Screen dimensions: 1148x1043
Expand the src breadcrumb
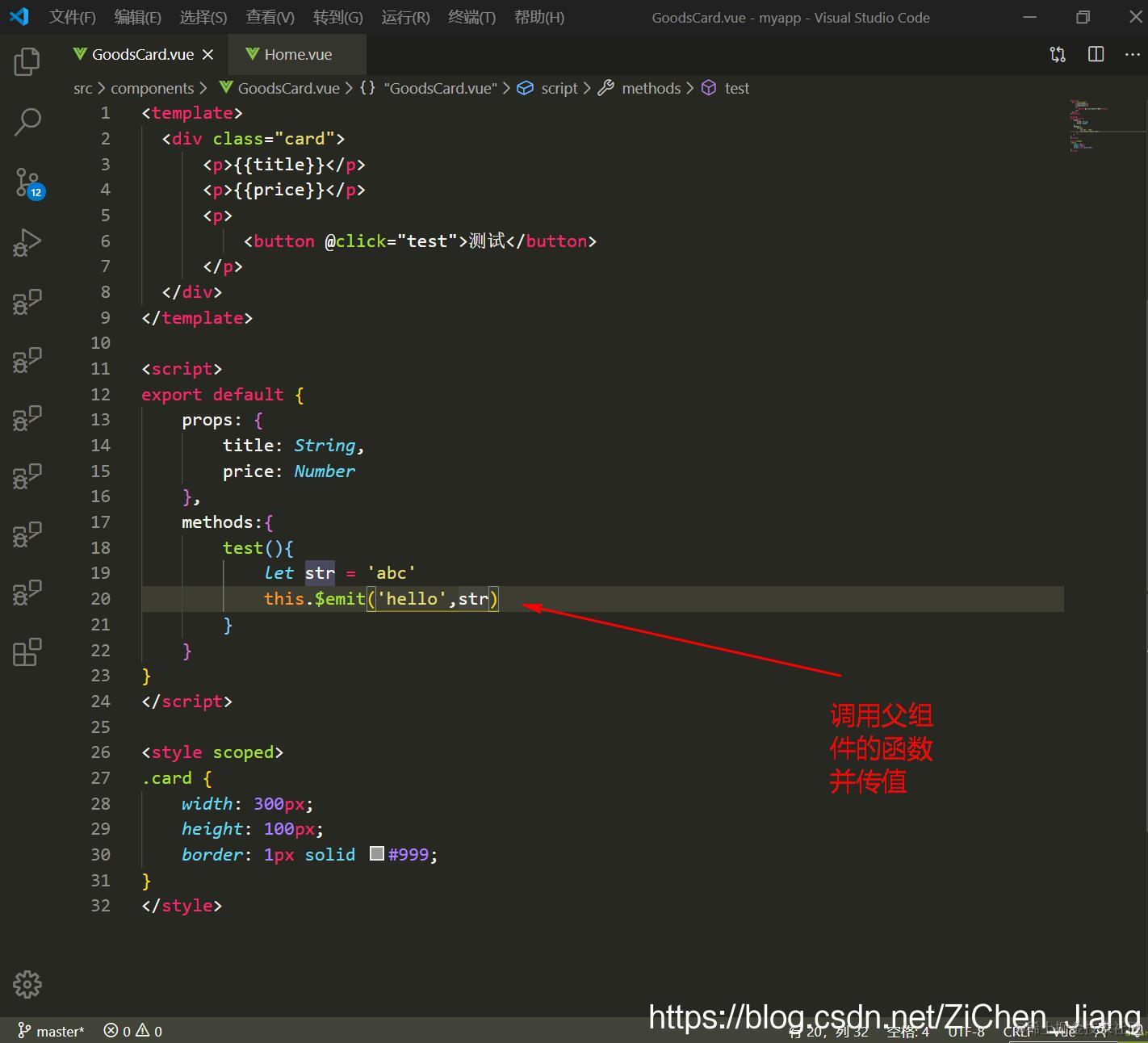pyautogui.click(x=83, y=88)
